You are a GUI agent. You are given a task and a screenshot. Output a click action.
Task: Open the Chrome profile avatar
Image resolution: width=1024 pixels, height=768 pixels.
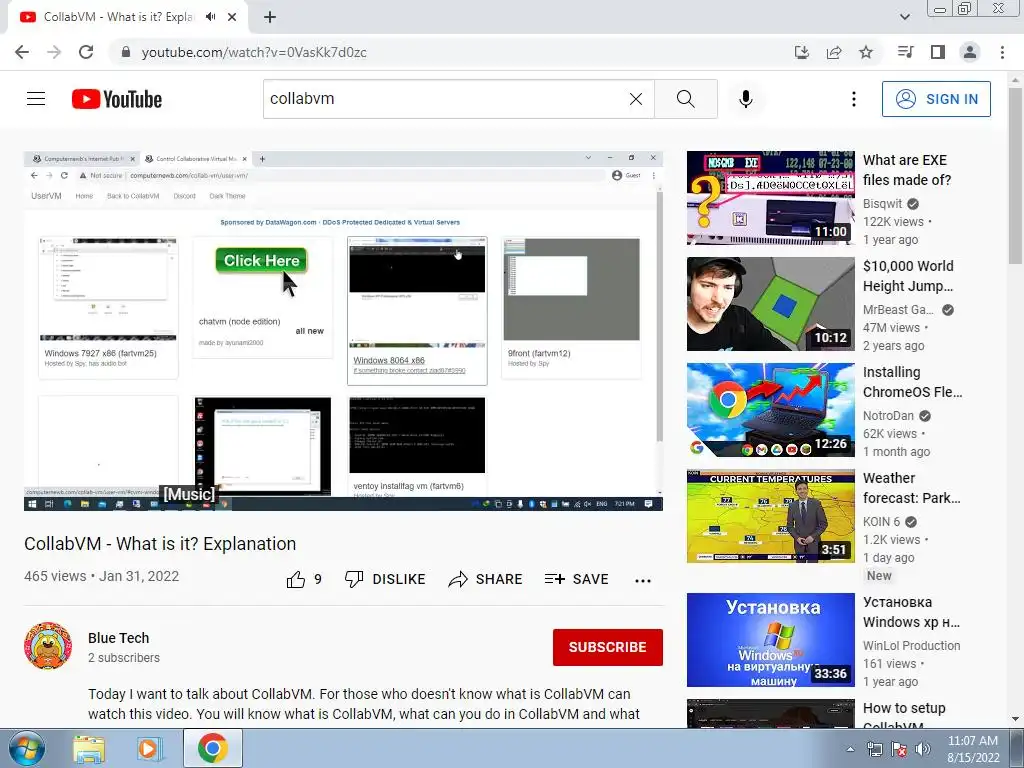click(x=970, y=52)
